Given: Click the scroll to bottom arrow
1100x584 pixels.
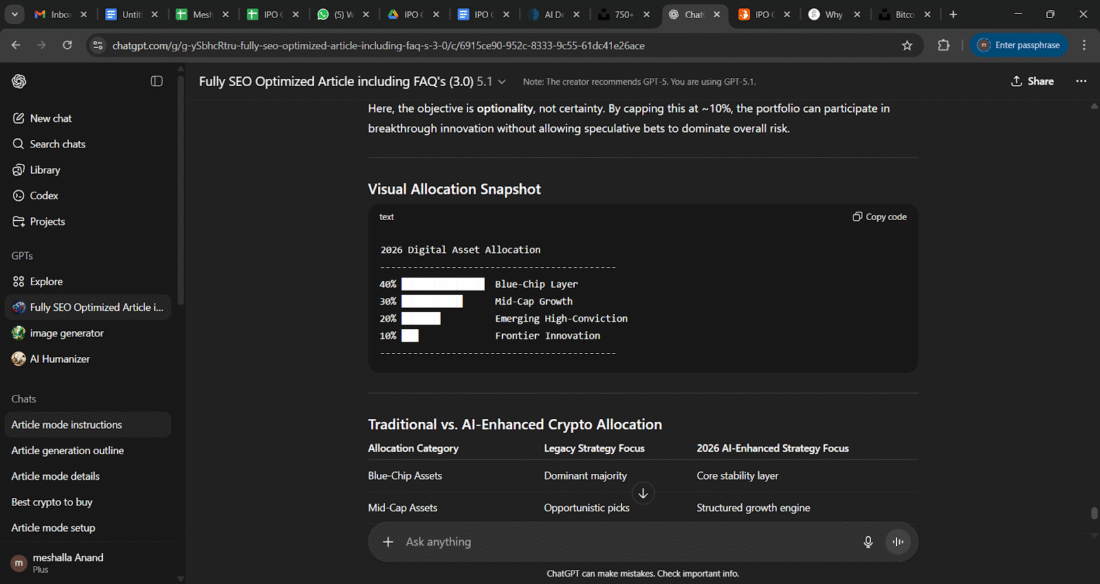Looking at the screenshot, I should (x=643, y=493).
